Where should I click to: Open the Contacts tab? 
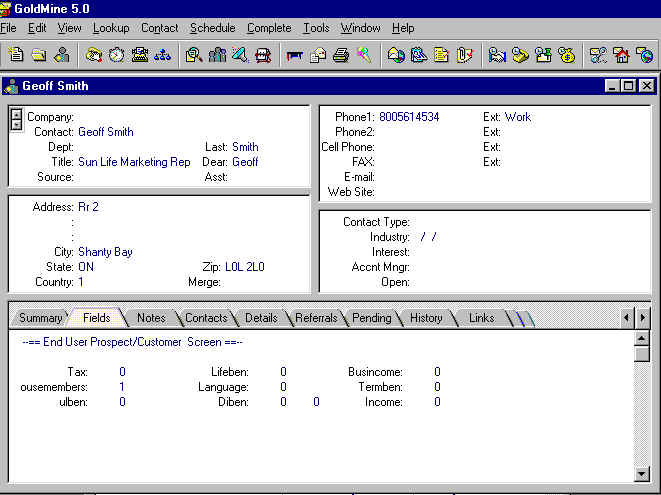pos(206,318)
